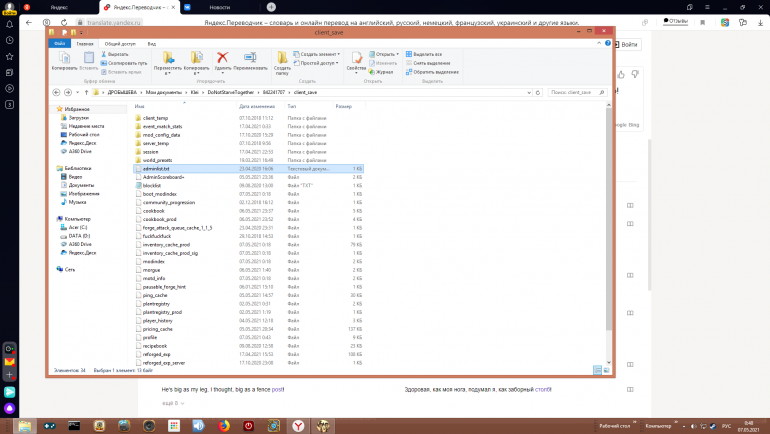Expand the Открыть dropdown in ribbon

click(x=384, y=54)
